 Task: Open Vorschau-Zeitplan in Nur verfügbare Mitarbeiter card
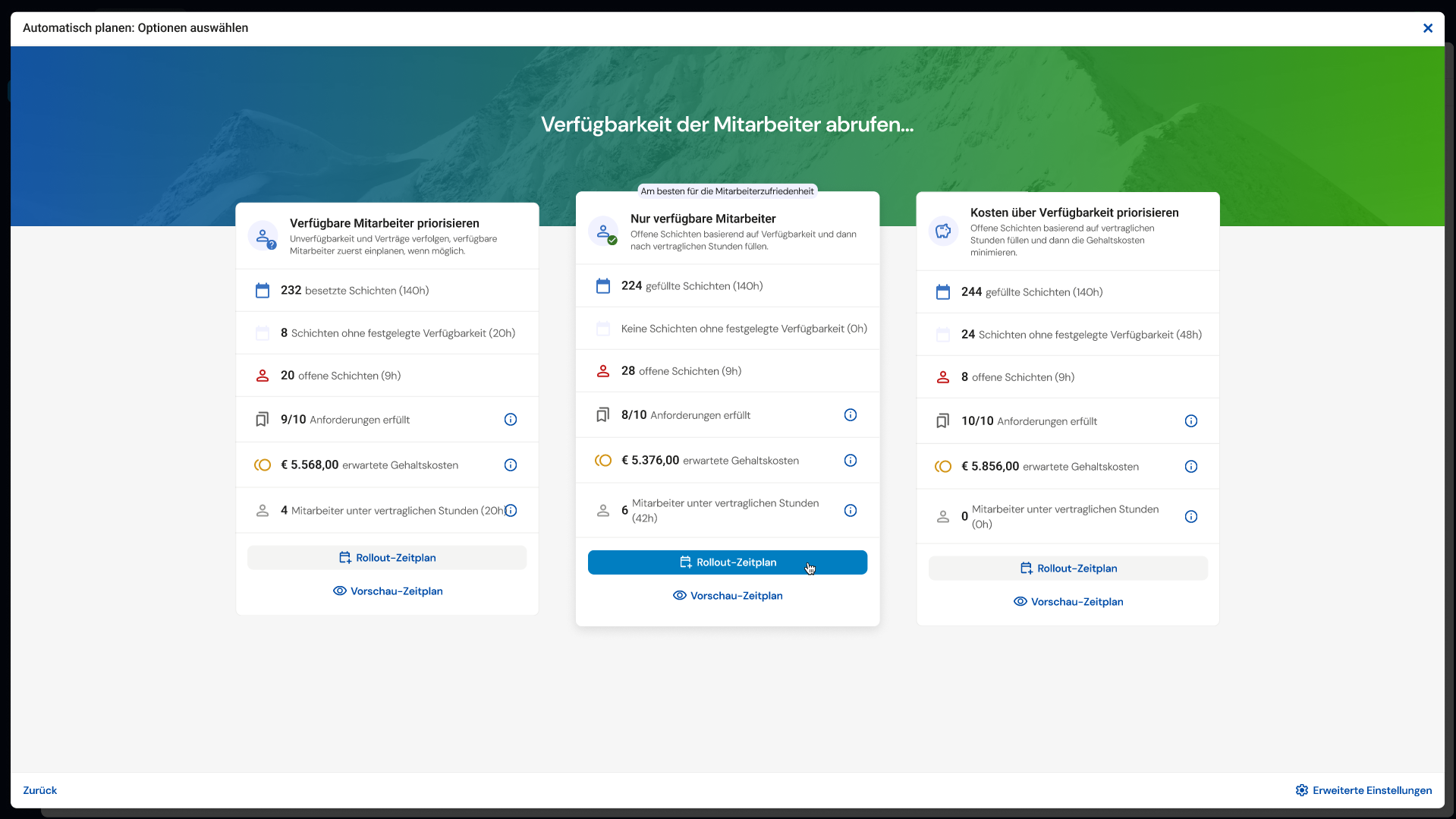point(728,596)
